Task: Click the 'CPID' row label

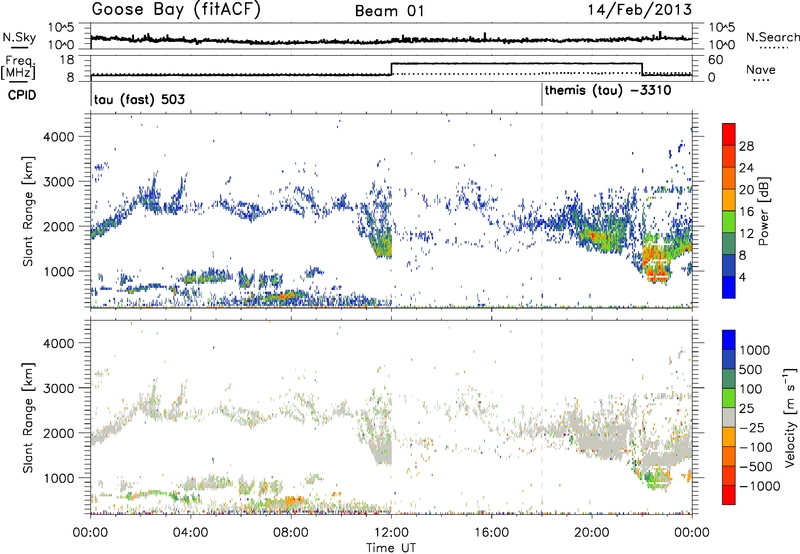Action: (x=22, y=95)
